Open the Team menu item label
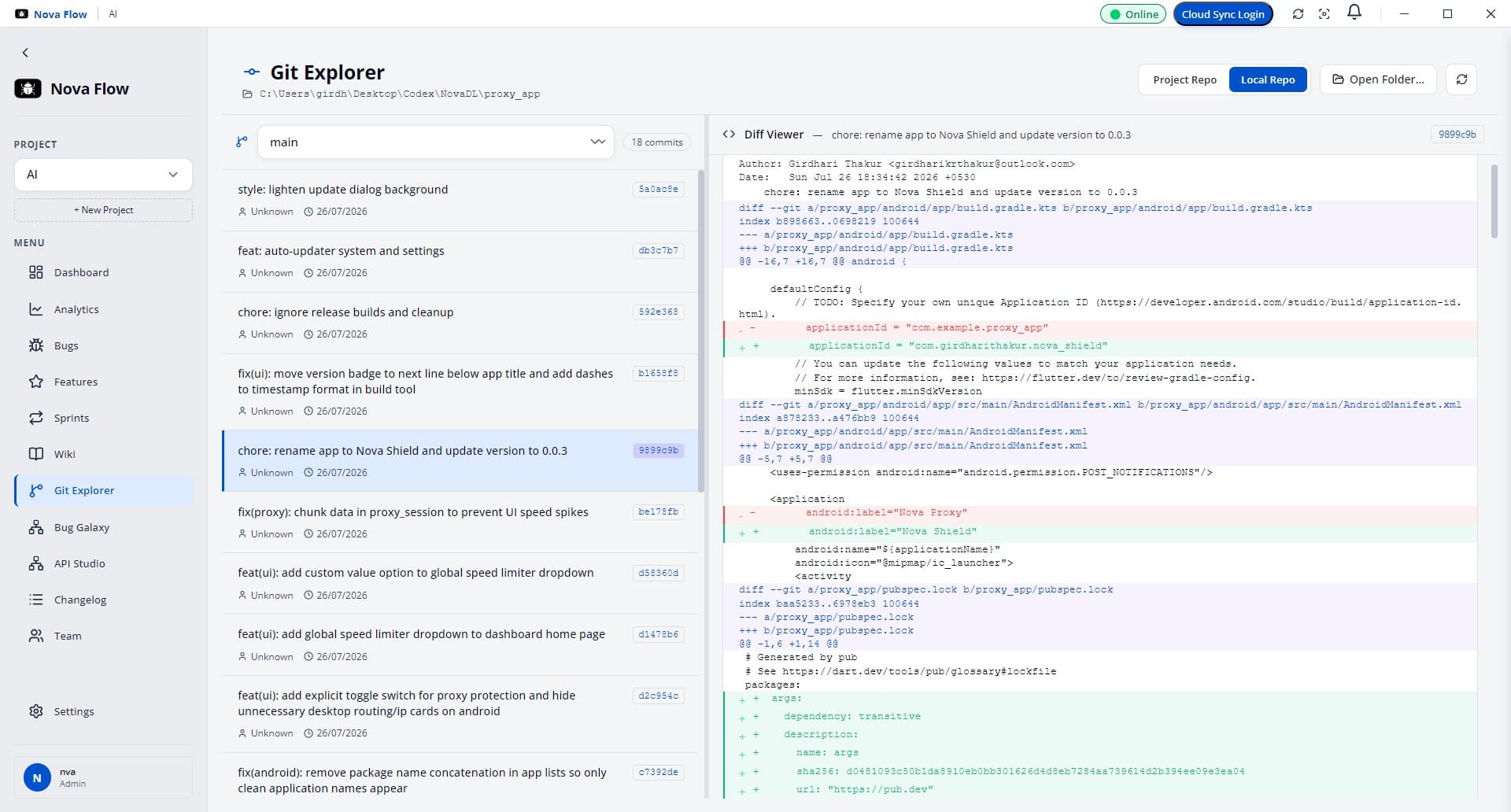 [x=68, y=636]
